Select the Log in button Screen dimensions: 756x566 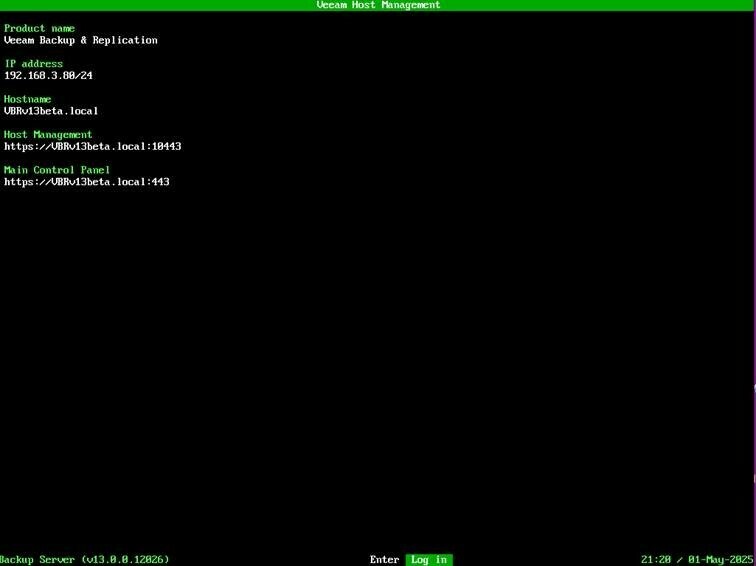(429, 559)
